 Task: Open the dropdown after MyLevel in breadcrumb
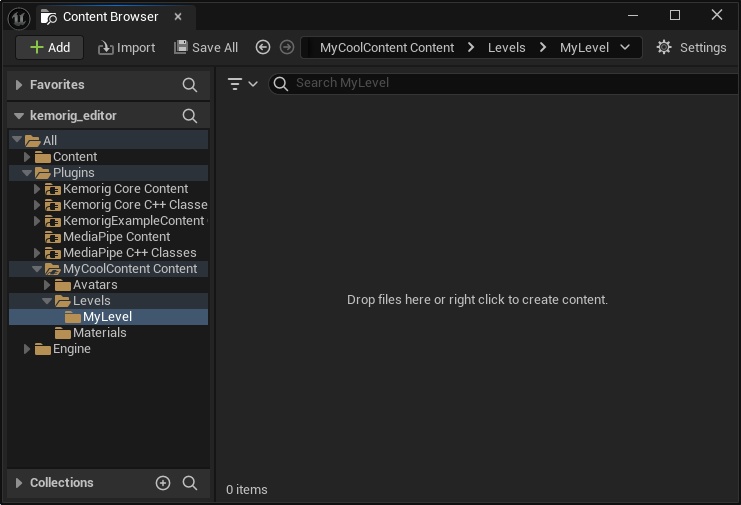[x=625, y=47]
